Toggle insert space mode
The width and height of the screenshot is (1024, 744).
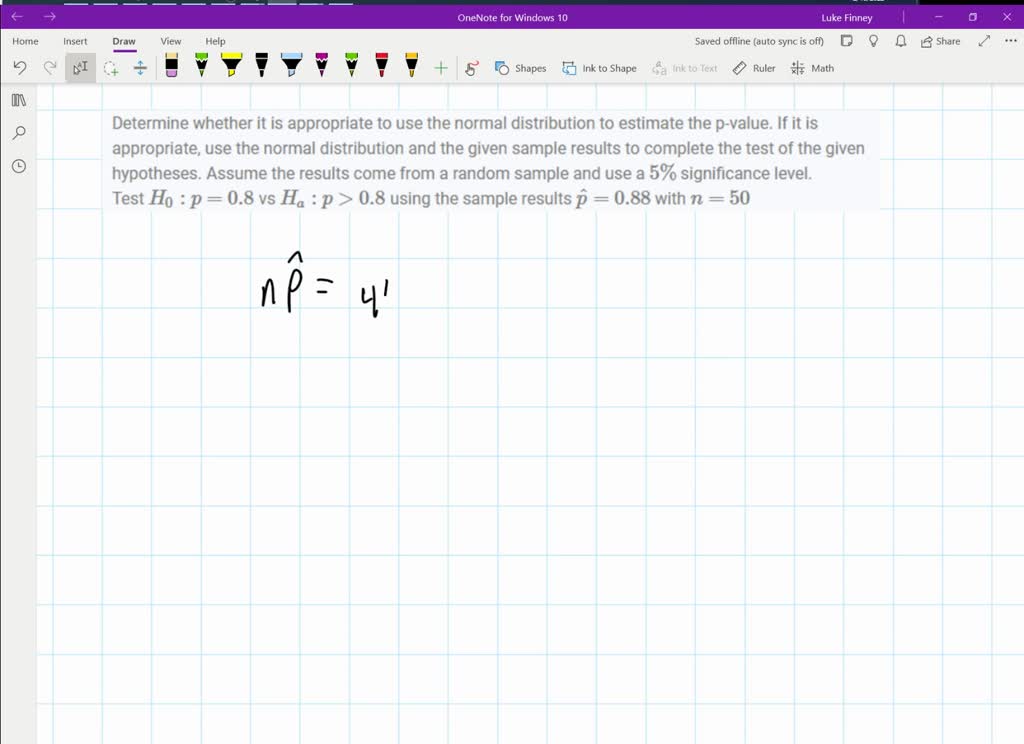[x=140, y=68]
